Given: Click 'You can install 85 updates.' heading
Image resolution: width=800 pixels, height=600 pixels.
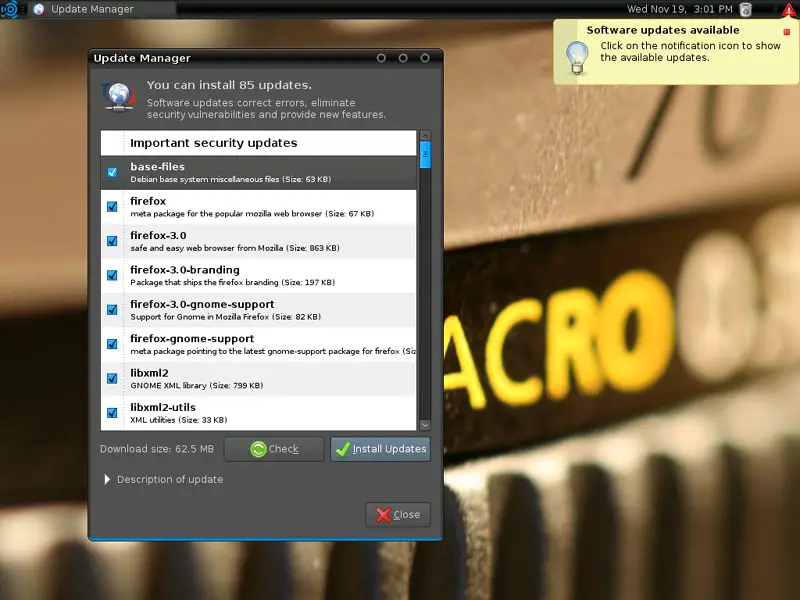Looking at the screenshot, I should click(229, 85).
